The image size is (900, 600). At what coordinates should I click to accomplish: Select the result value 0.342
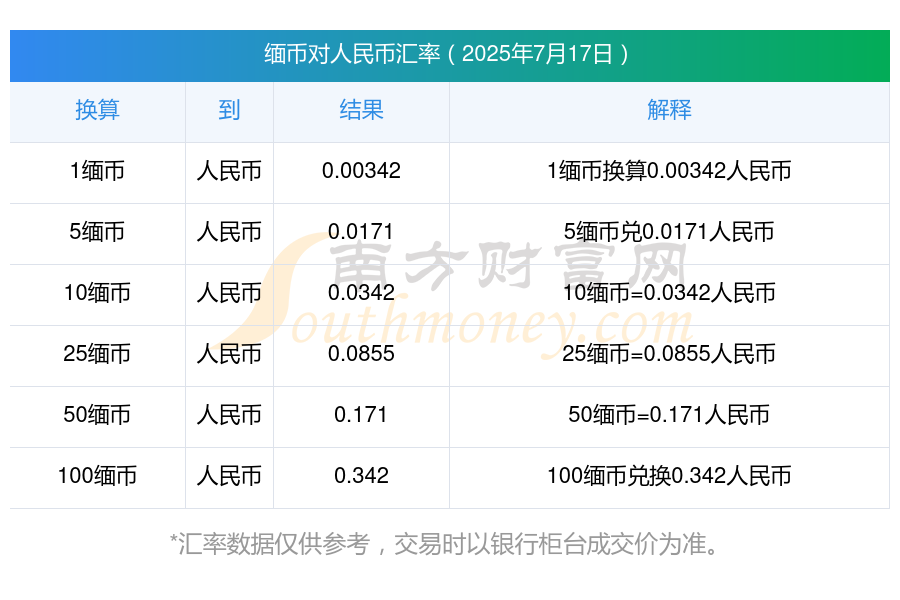361,475
